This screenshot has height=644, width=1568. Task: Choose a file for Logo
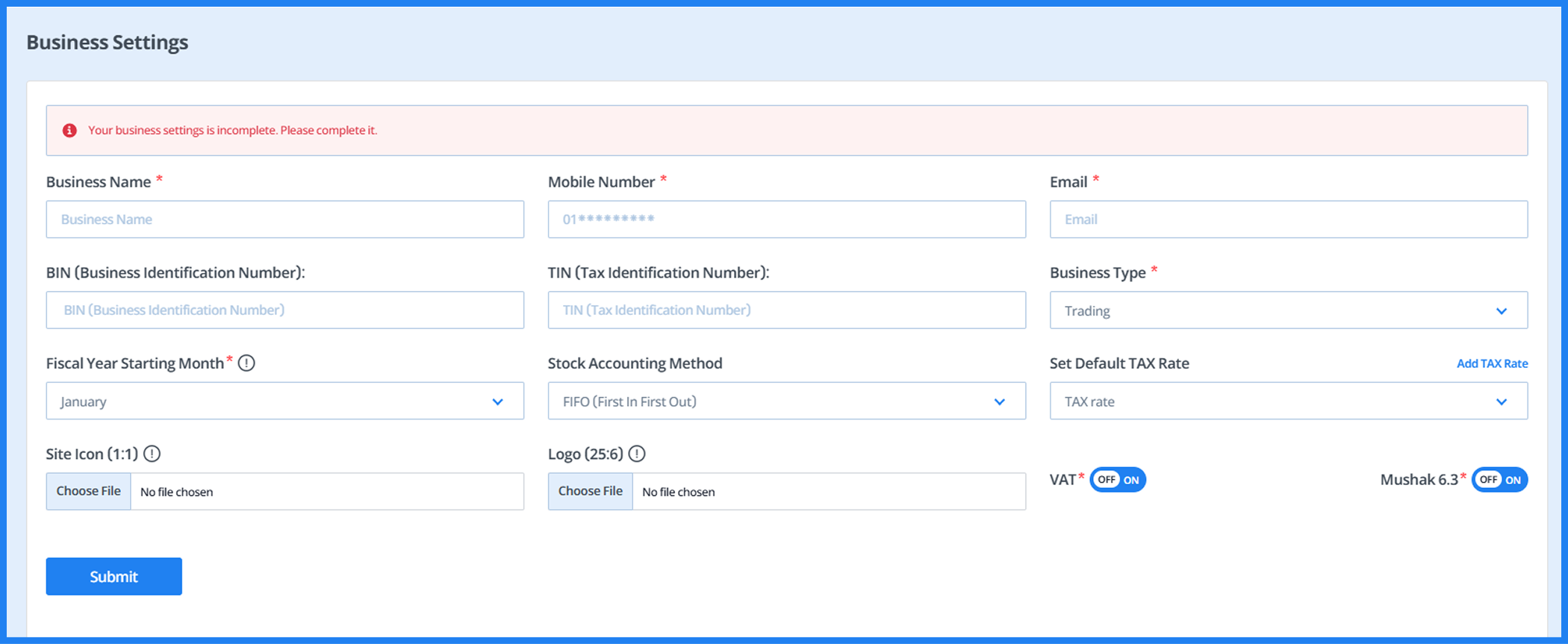(x=590, y=491)
